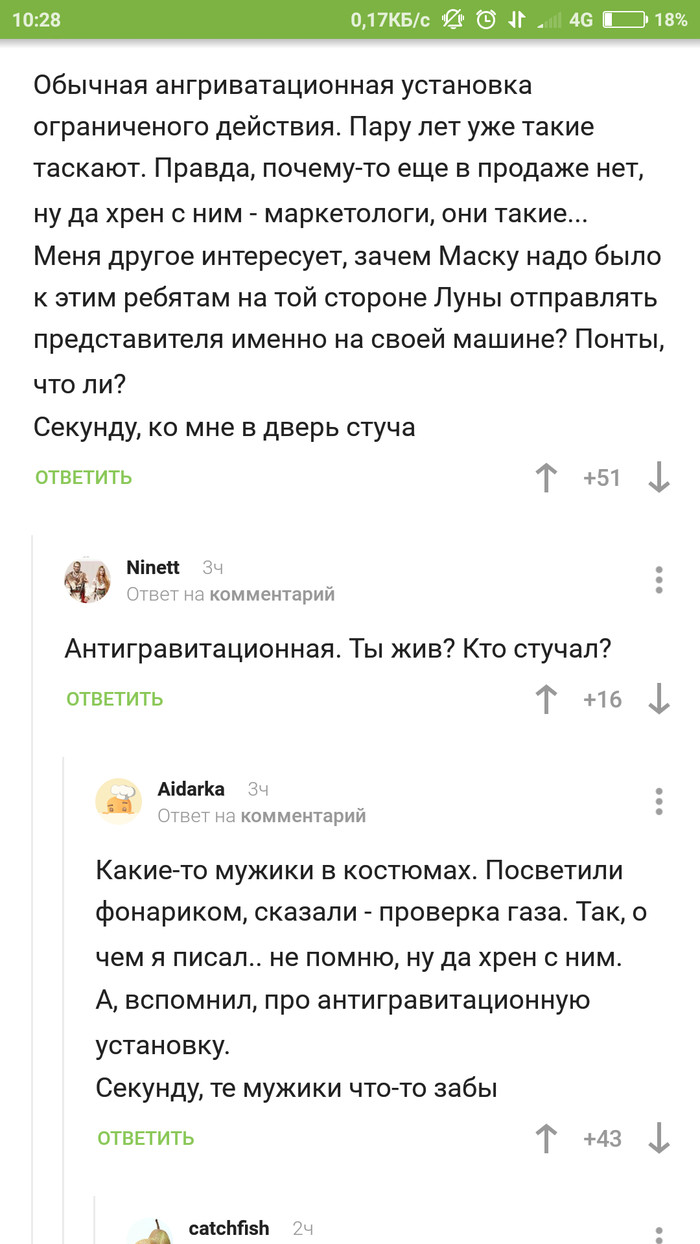
Task: Tap ОТВЕТИТЬ under the first comment
Action: coord(81,478)
